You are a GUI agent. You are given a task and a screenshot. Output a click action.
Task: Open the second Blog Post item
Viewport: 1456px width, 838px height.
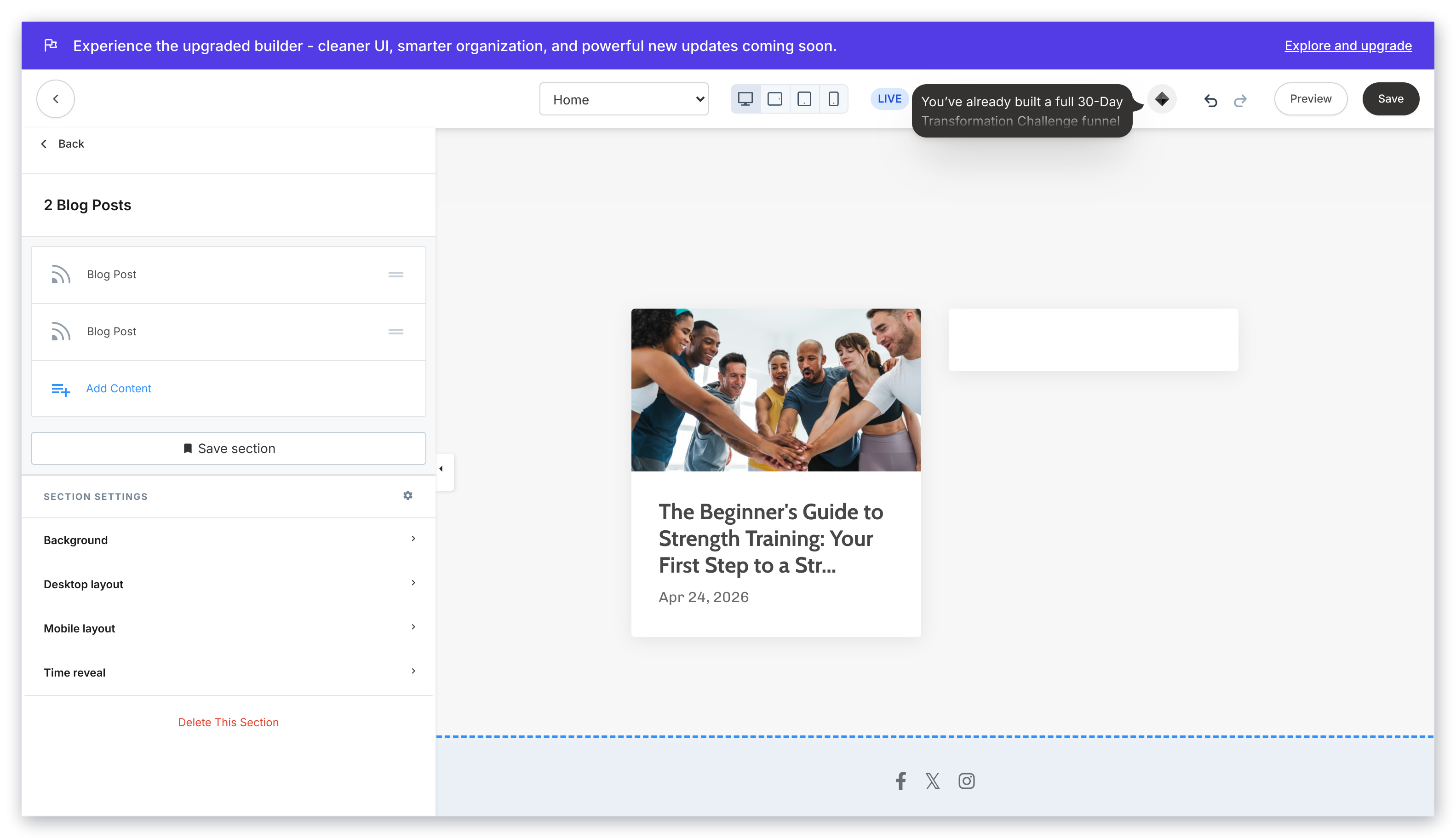pyautogui.click(x=229, y=332)
